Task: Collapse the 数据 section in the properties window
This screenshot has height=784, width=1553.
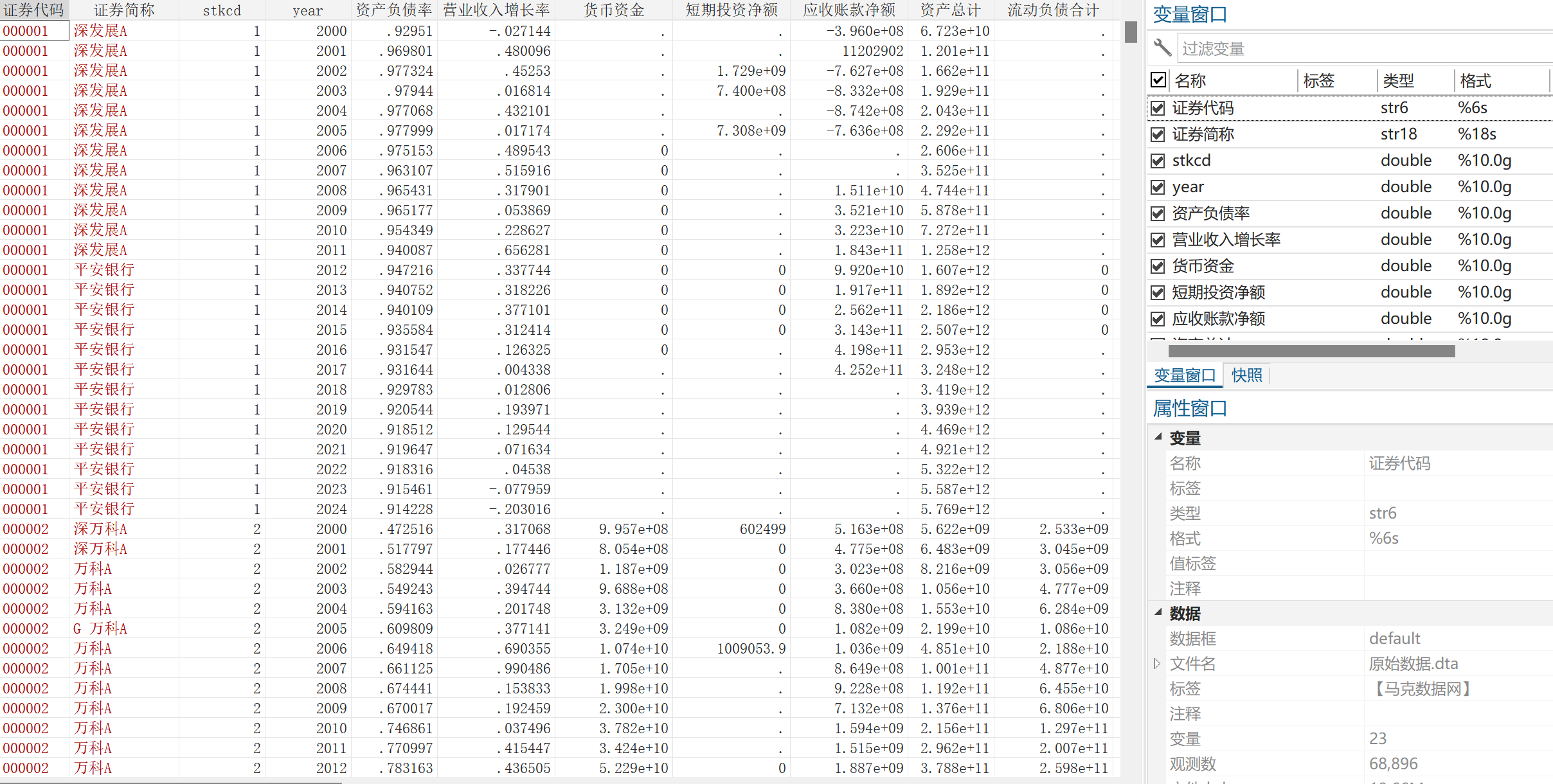Action: point(1158,612)
